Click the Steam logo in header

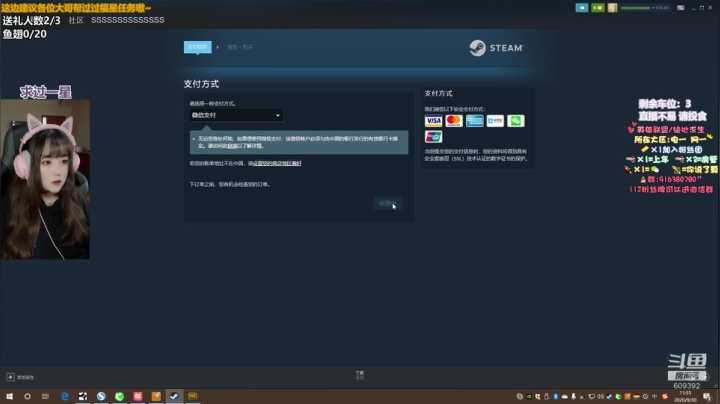click(496, 48)
